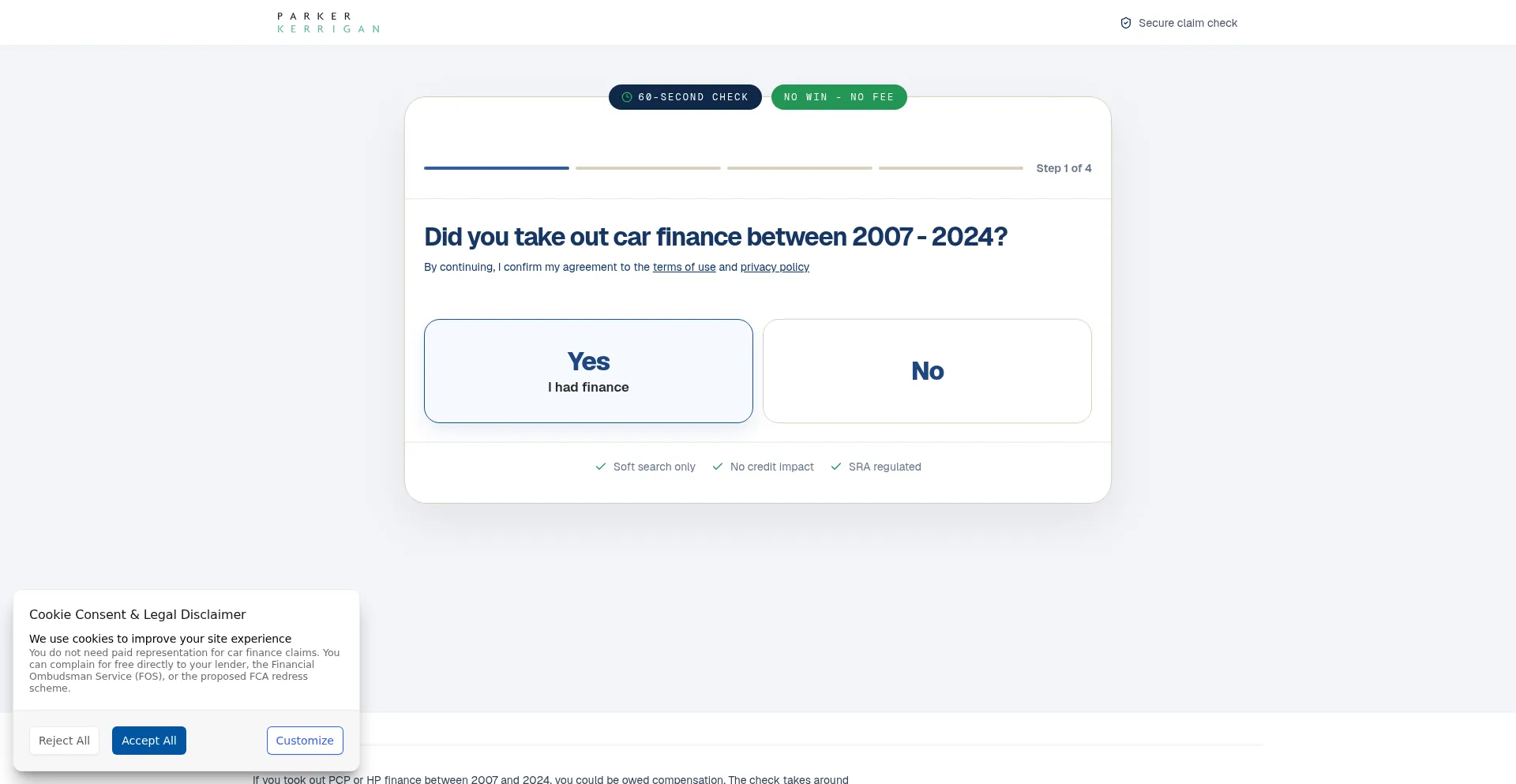The image size is (1516, 784).
Task: Open the privacy policy link
Action: pyautogui.click(x=775, y=267)
